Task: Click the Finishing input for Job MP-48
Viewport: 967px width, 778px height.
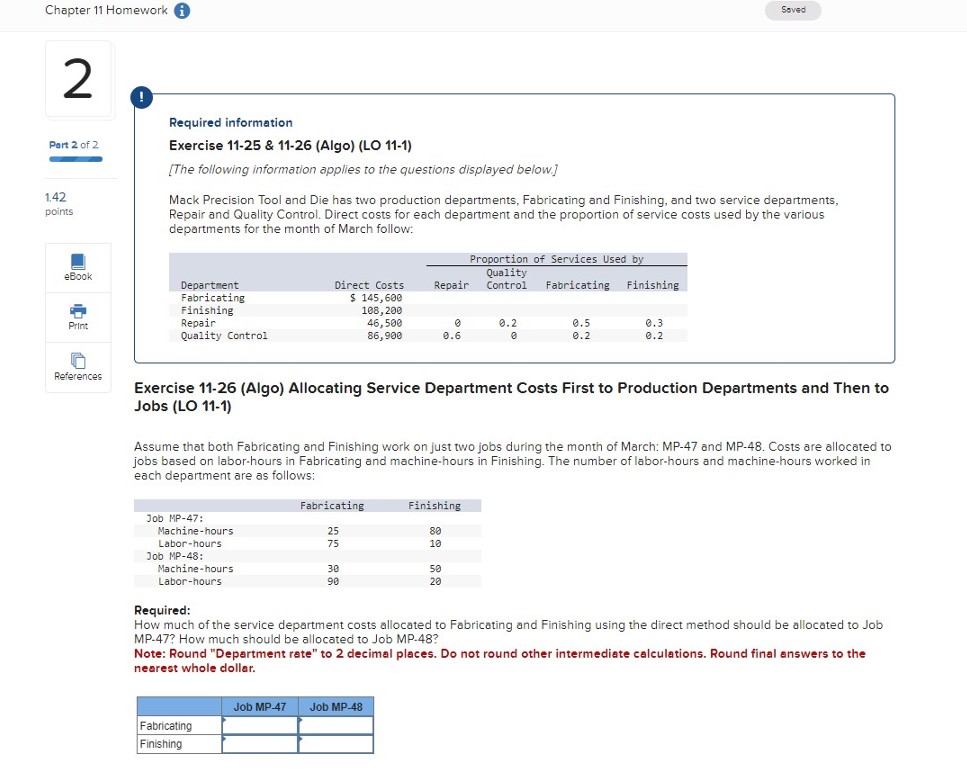Action: click(335, 744)
